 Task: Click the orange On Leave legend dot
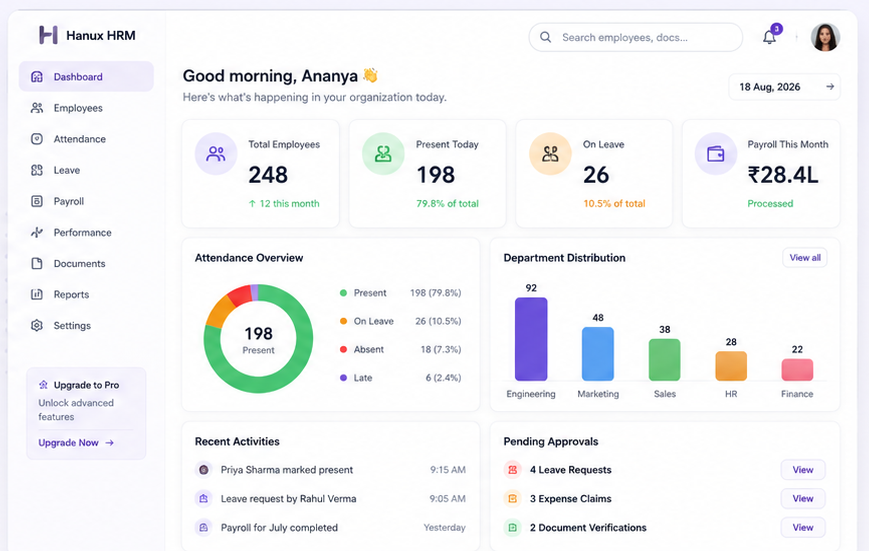click(x=343, y=321)
